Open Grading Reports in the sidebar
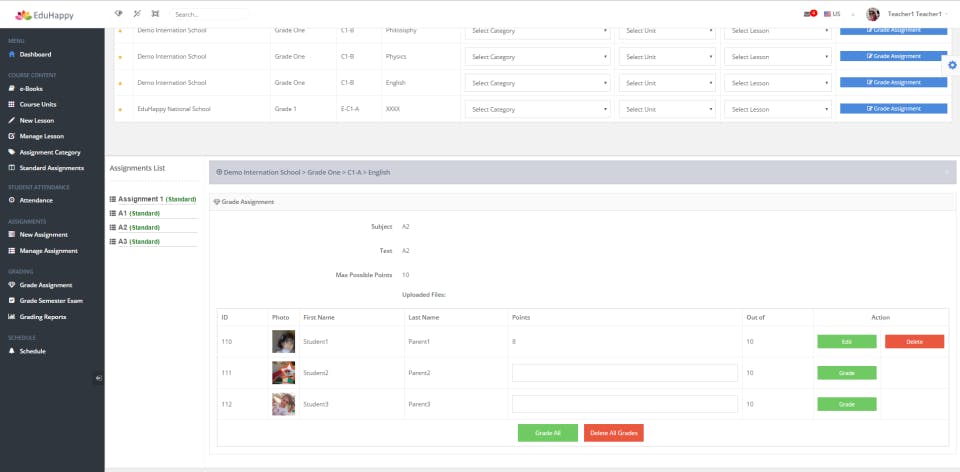960x472 pixels. [x=42, y=317]
